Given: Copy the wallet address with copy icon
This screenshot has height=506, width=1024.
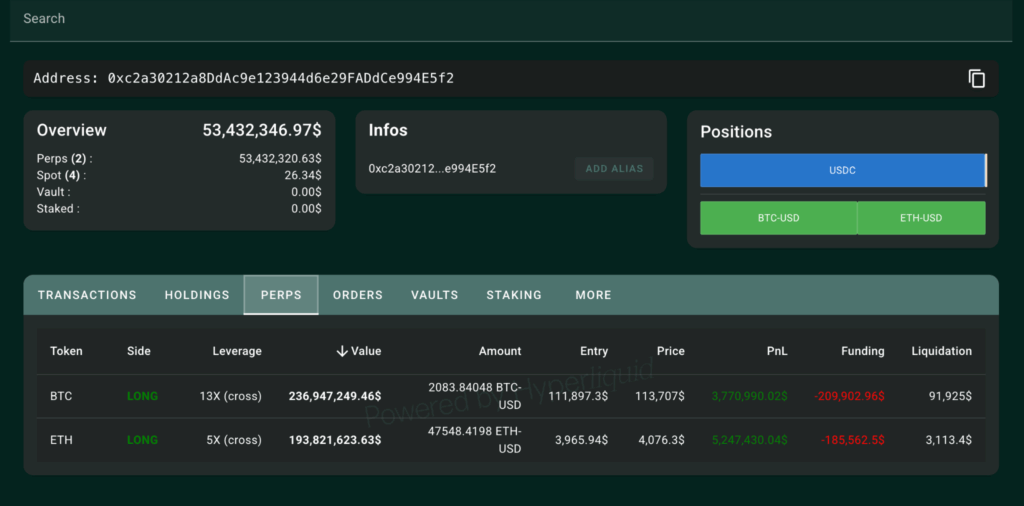Looking at the screenshot, I should [977, 79].
